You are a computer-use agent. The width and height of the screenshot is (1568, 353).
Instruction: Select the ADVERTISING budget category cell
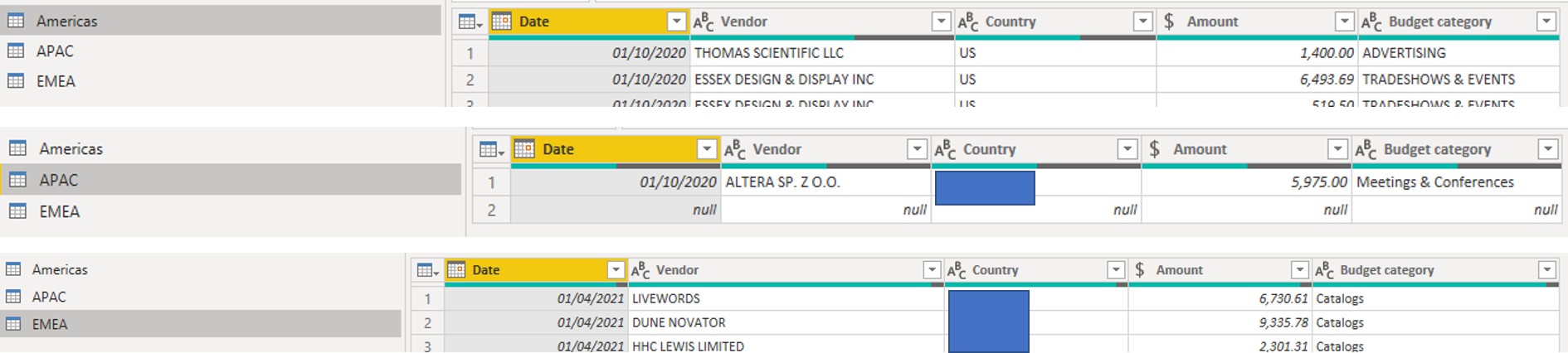click(1458, 53)
